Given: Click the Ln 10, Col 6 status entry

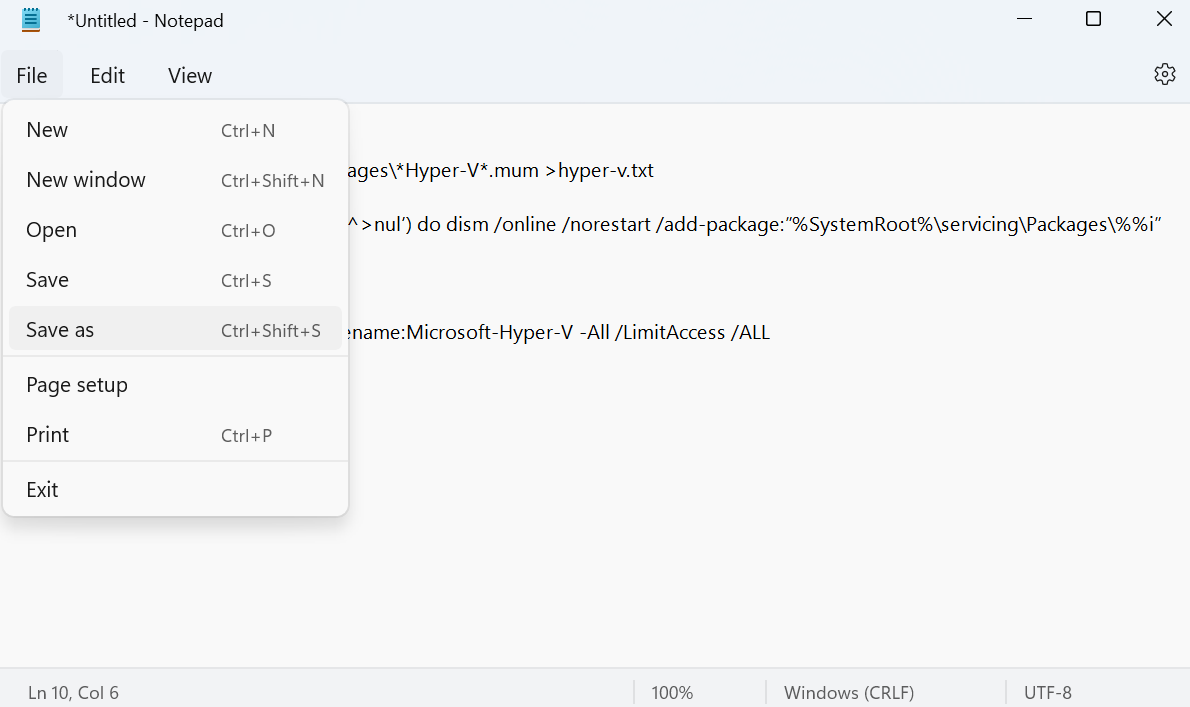Looking at the screenshot, I should 73,693.
